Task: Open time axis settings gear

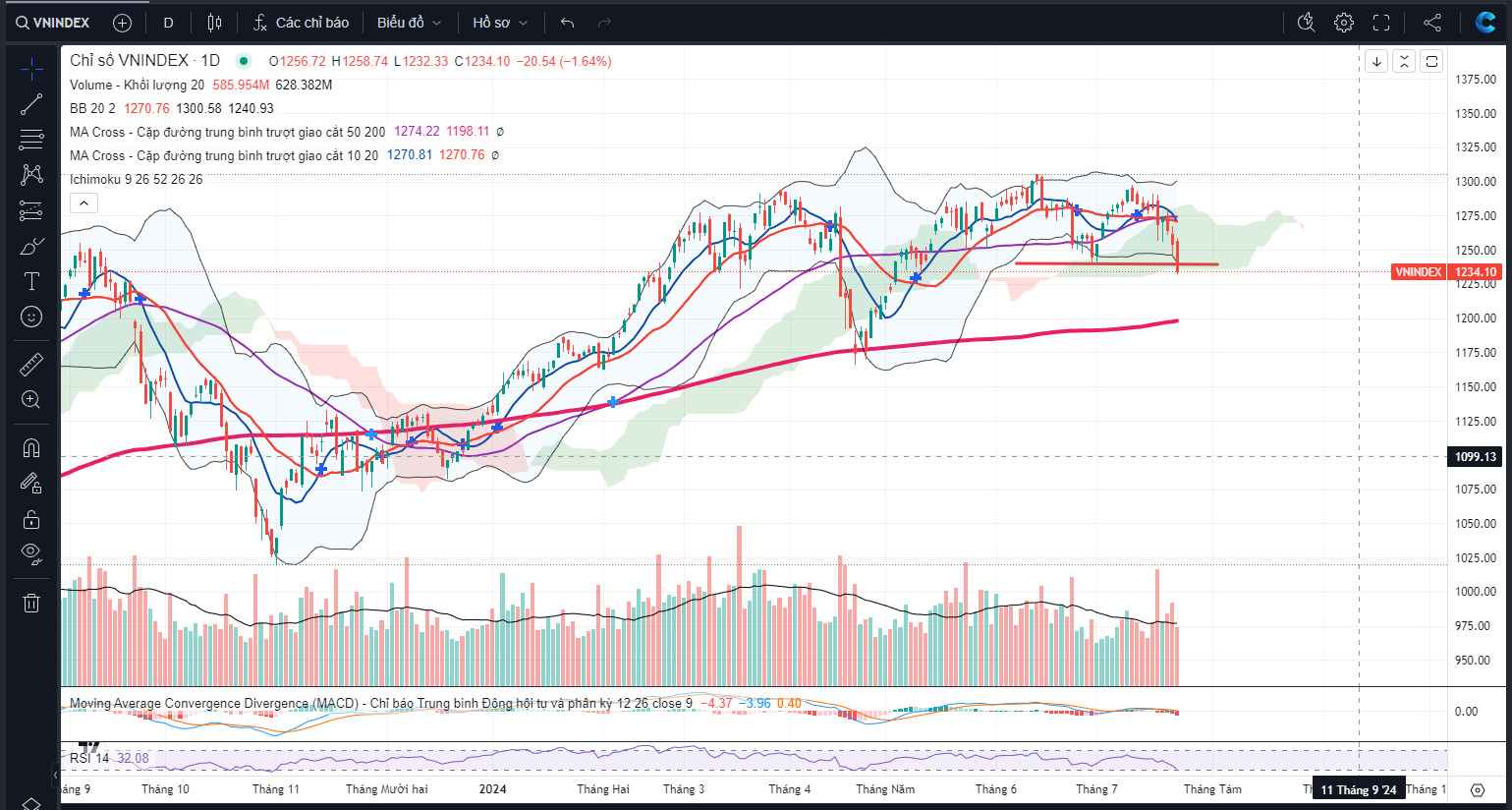Action: click(x=1478, y=789)
